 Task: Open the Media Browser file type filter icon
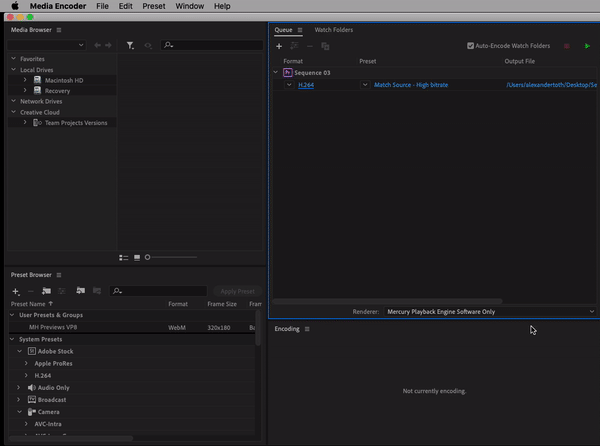130,46
